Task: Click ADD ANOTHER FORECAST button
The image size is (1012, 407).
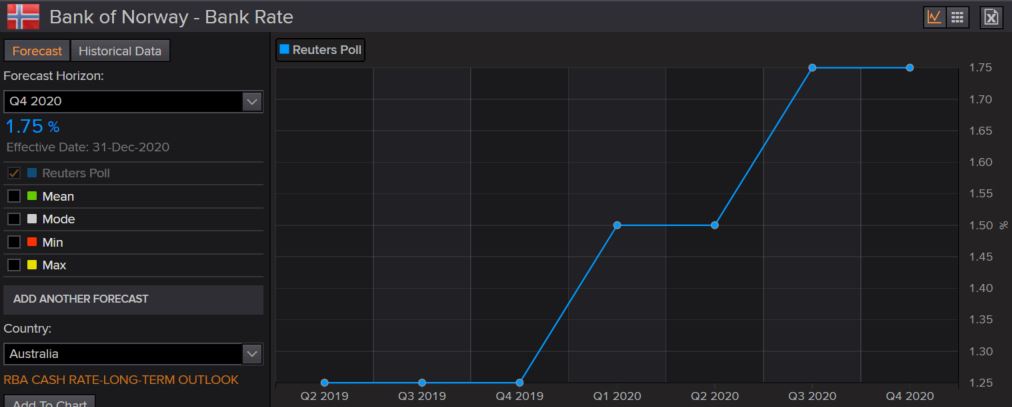Action: tap(133, 299)
